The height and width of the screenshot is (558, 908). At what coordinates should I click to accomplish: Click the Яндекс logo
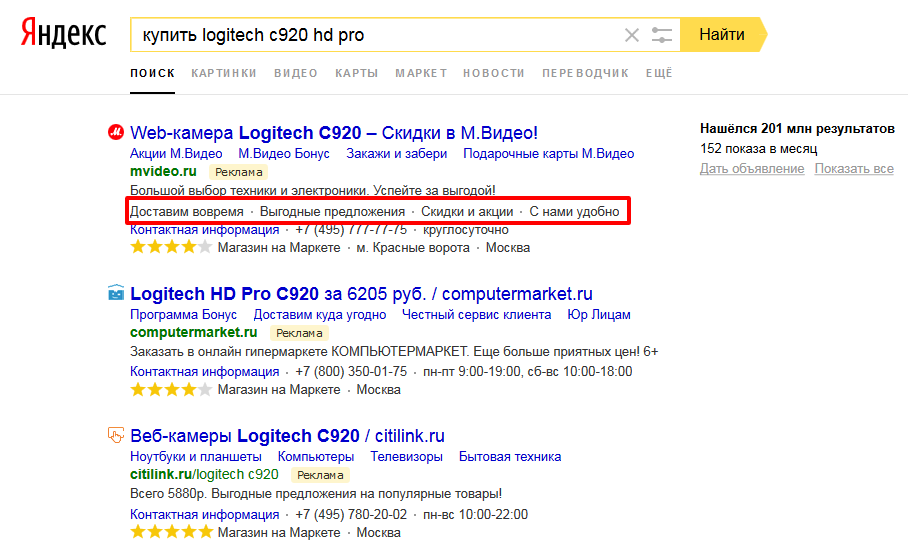[x=64, y=33]
